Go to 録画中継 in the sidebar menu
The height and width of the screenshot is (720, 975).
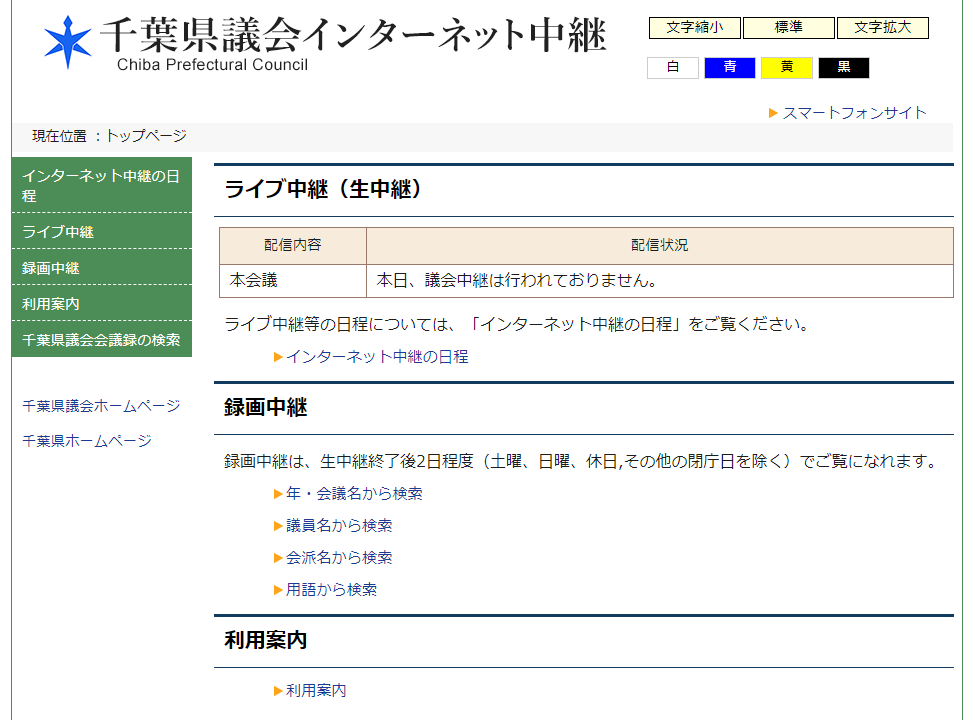[x=51, y=268]
